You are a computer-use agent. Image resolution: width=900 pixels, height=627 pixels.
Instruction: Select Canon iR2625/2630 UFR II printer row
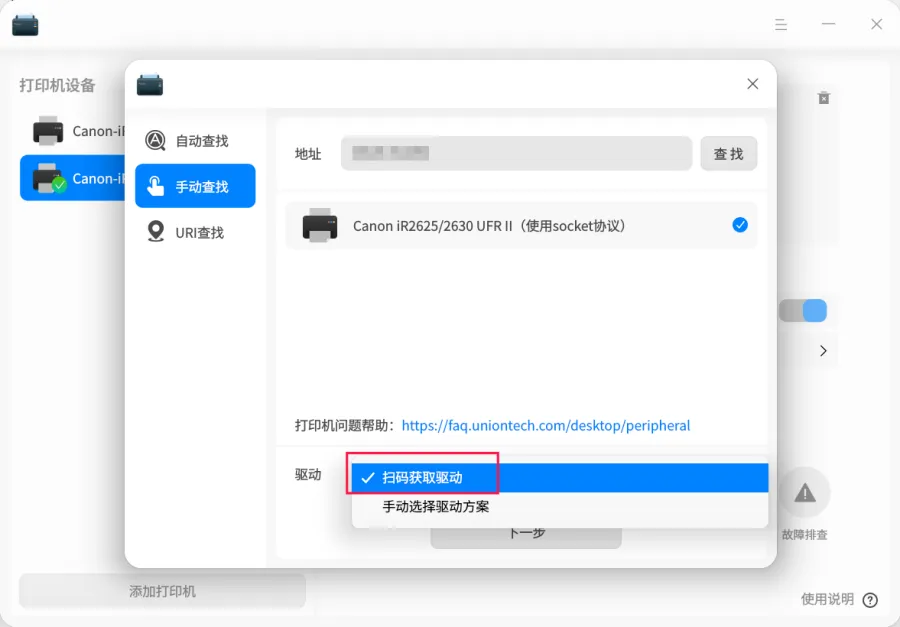coord(521,225)
